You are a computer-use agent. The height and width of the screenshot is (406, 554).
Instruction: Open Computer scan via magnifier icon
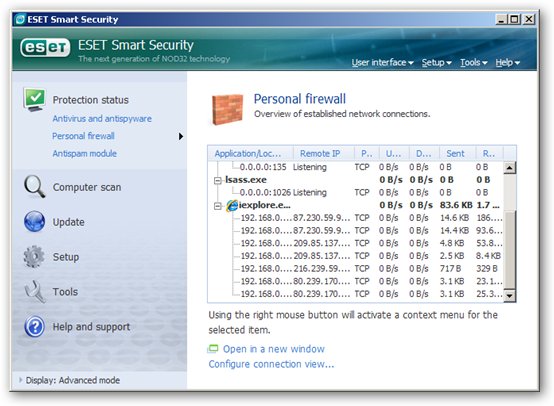point(34,187)
